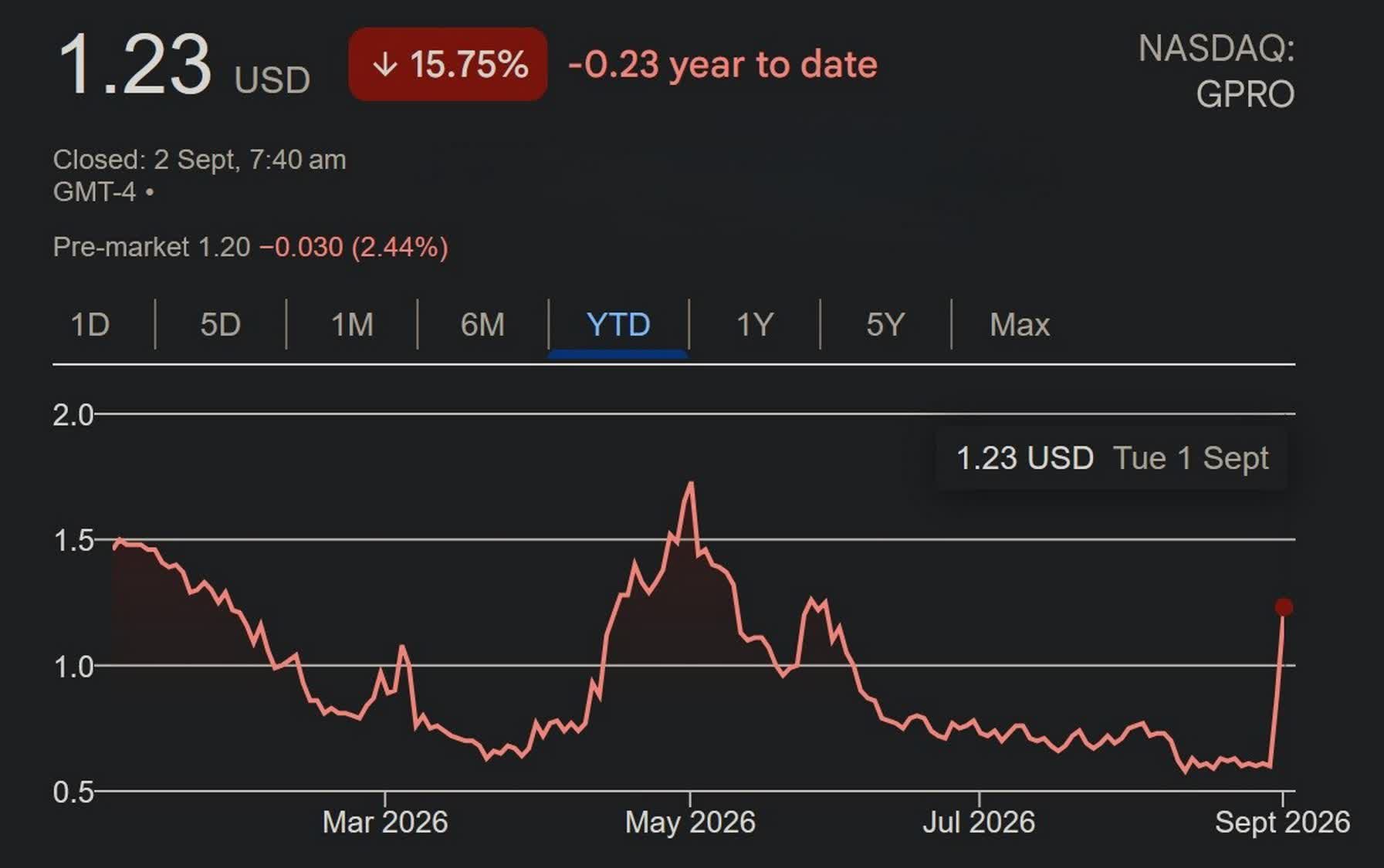Open the 1Y chart view
Viewport: 1384px width, 868px height.
point(755,325)
